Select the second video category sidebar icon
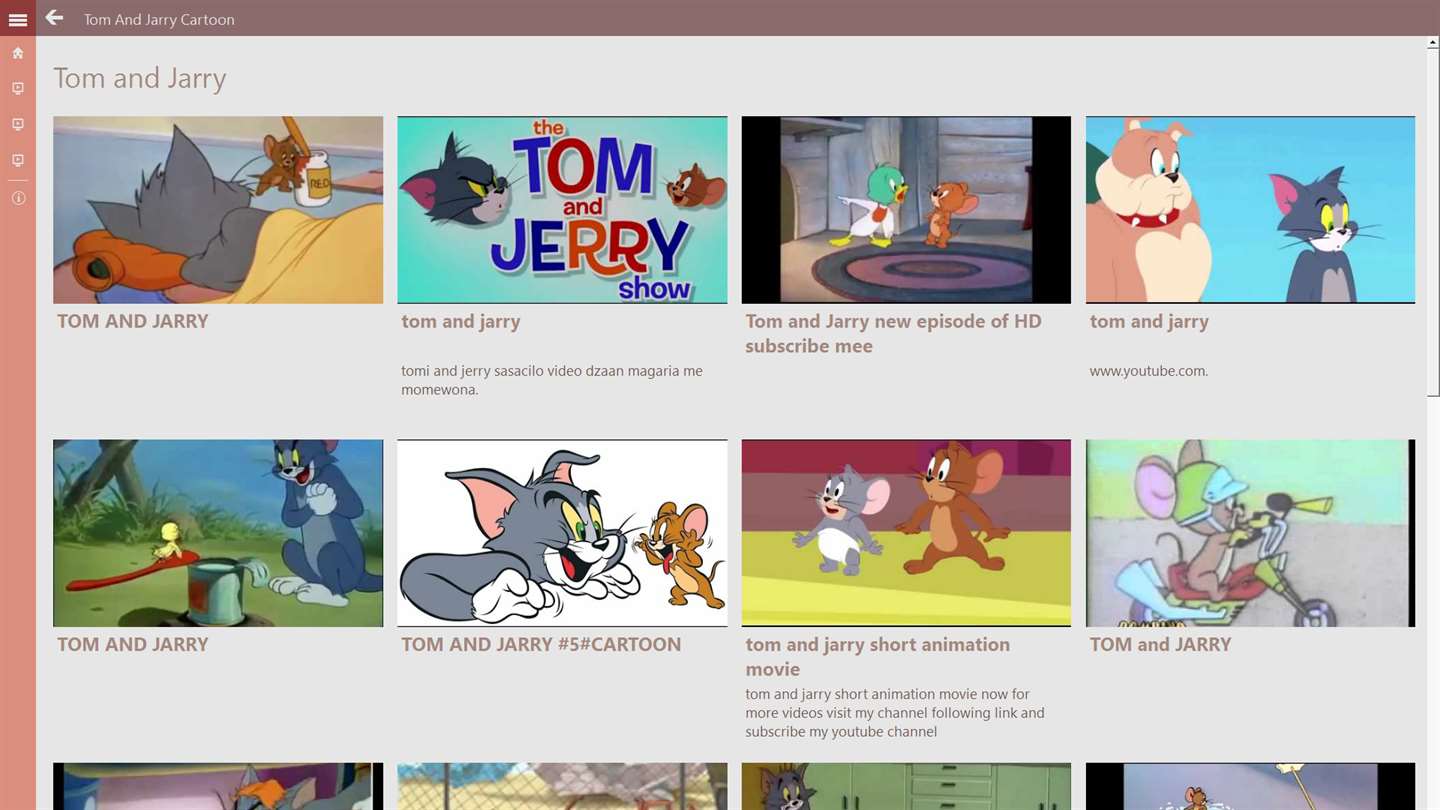 (x=18, y=125)
